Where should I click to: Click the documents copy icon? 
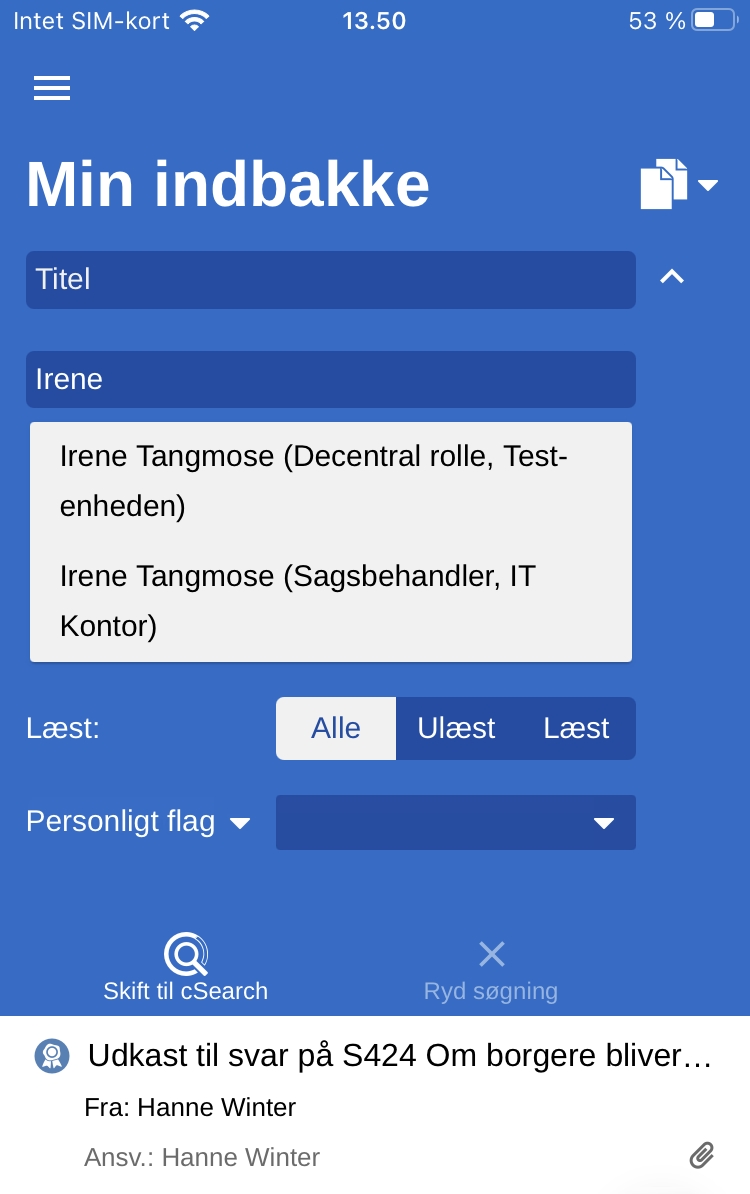(x=663, y=184)
